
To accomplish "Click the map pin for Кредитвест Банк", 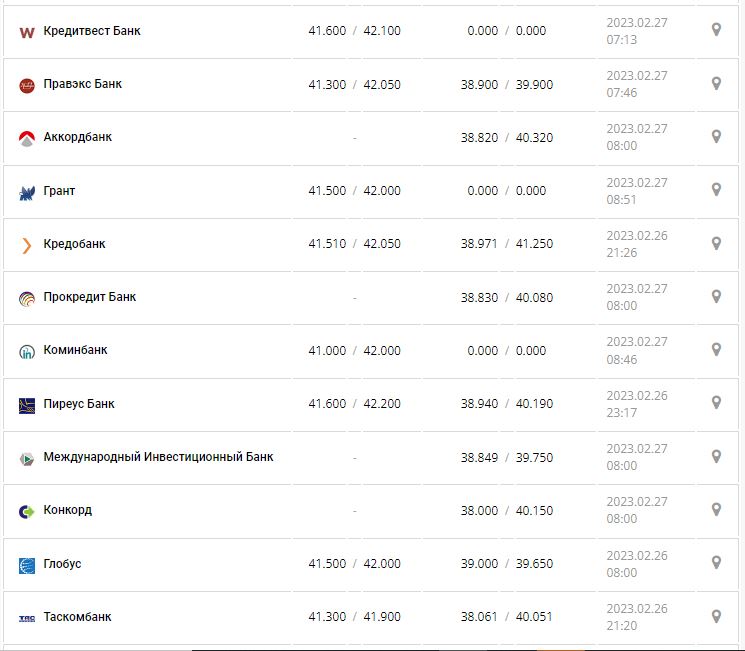I will click(716, 30).
